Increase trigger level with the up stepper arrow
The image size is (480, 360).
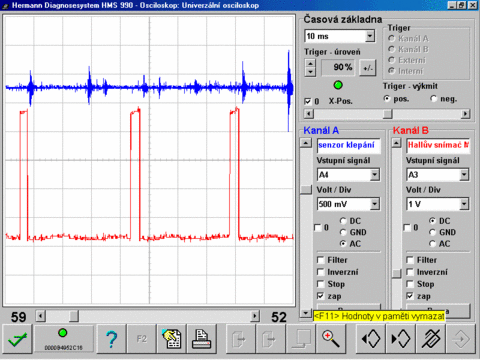[x=310, y=64]
